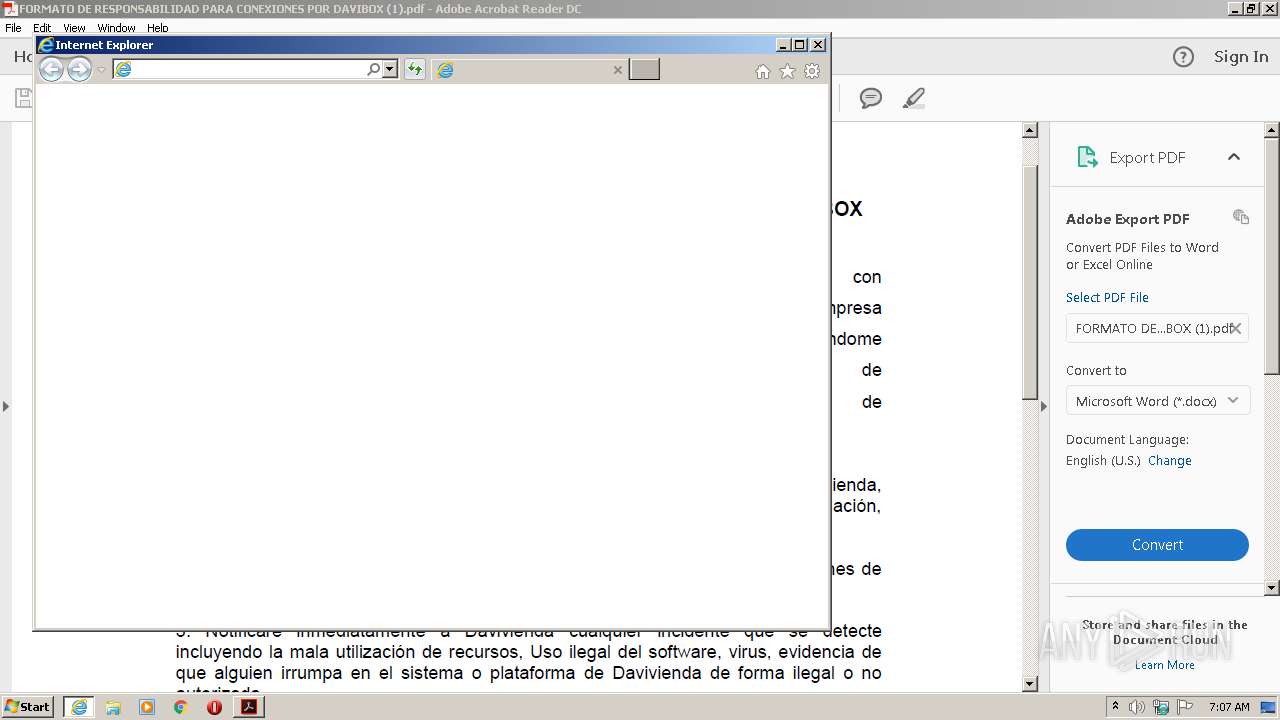The image size is (1280, 720).
Task: Close the current Internet Explorer tab
Action: click(617, 70)
